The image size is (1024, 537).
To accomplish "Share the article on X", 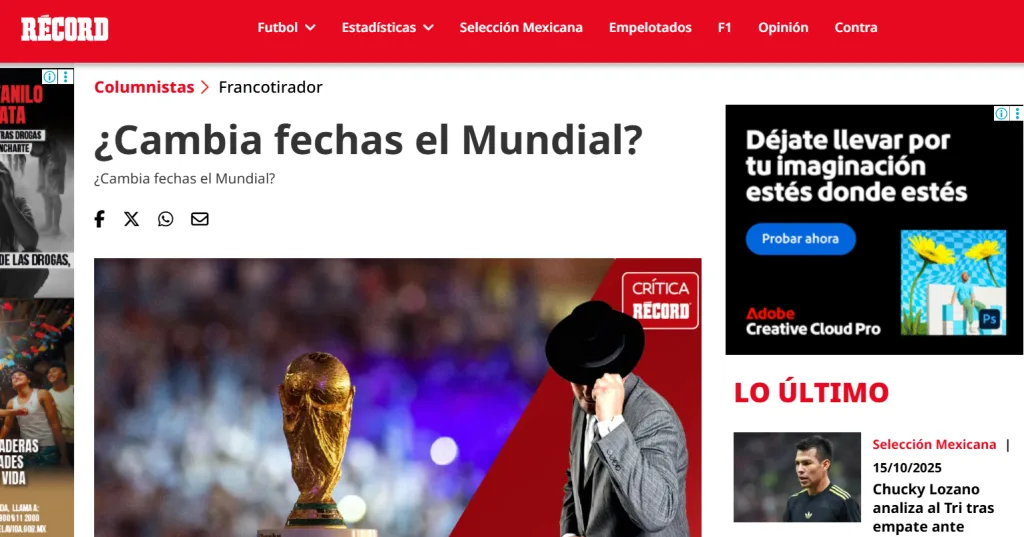I will click(x=131, y=219).
